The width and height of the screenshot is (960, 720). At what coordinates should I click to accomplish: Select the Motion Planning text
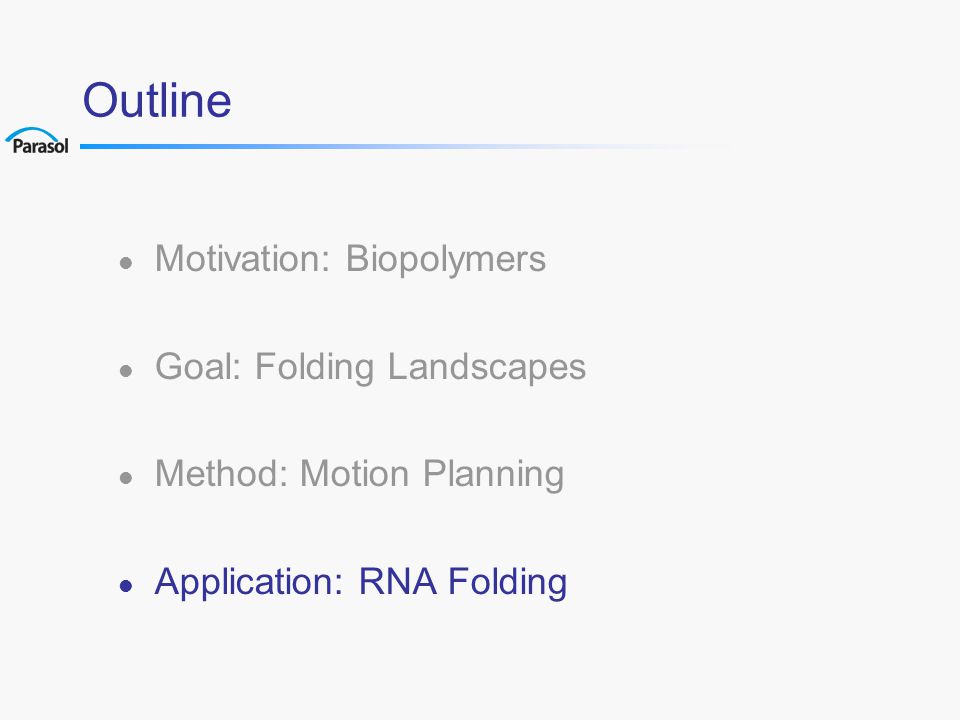(x=432, y=475)
